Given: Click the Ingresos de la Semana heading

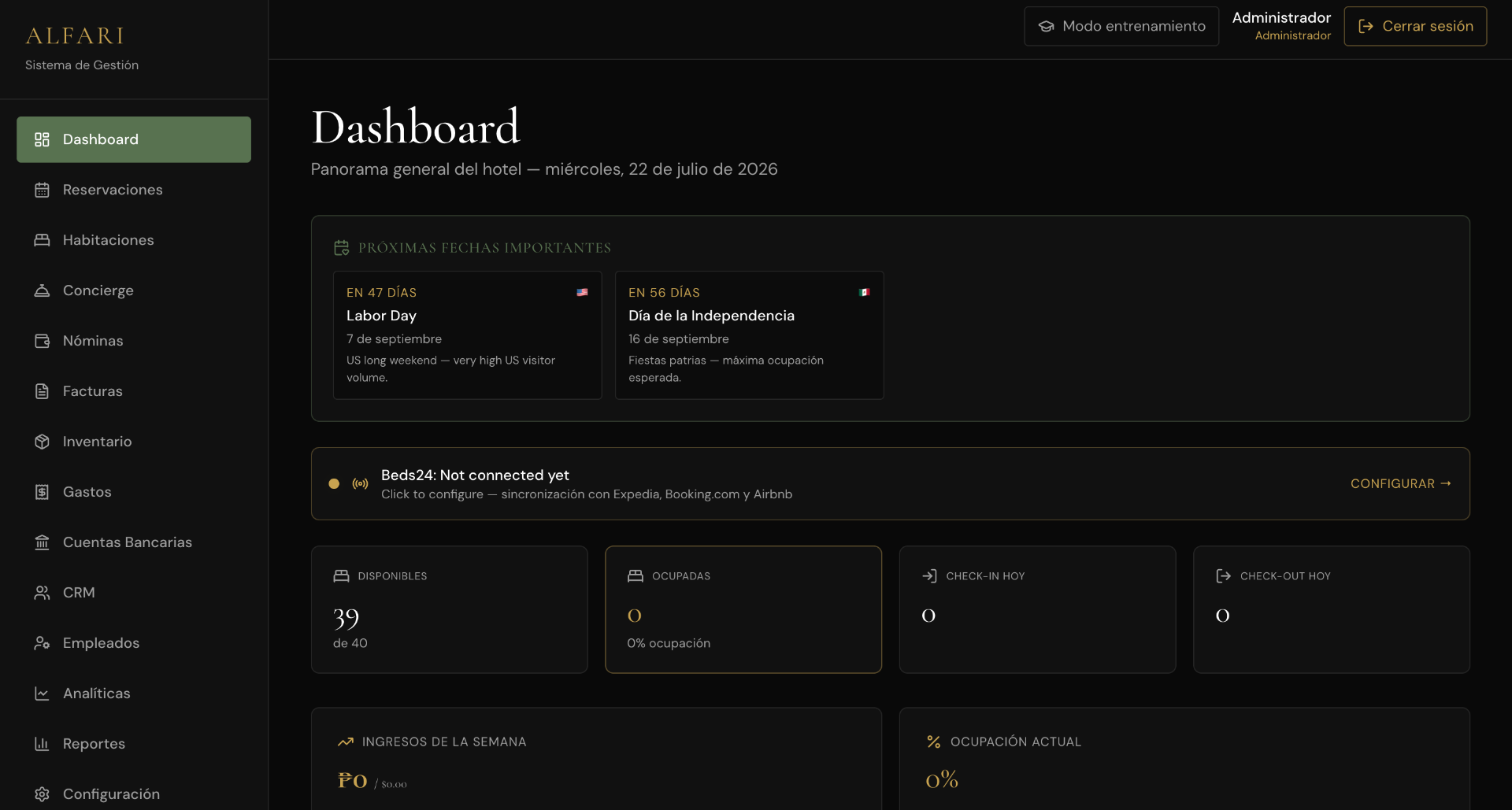Looking at the screenshot, I should tap(444, 742).
